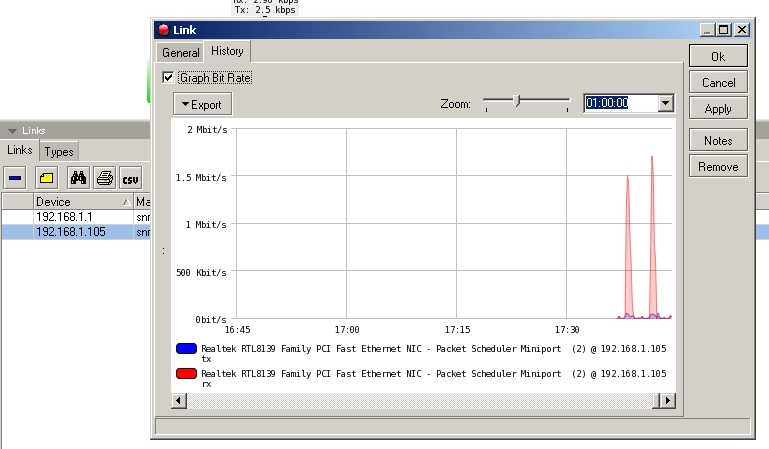Click the printer icon in Links toolbar
The height and width of the screenshot is (449, 769).
[x=104, y=177]
